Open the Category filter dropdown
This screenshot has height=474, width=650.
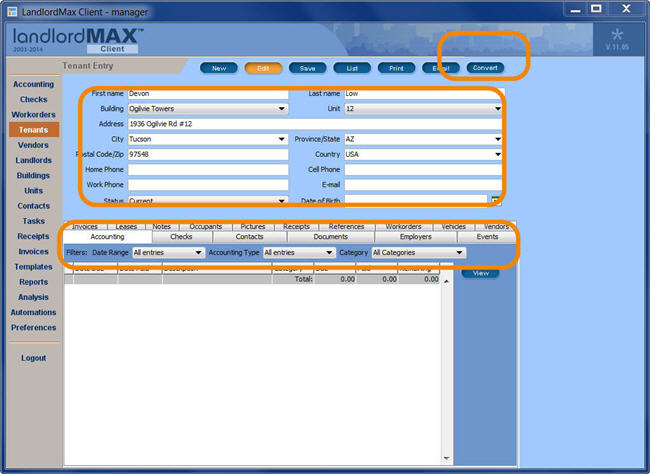tap(419, 253)
